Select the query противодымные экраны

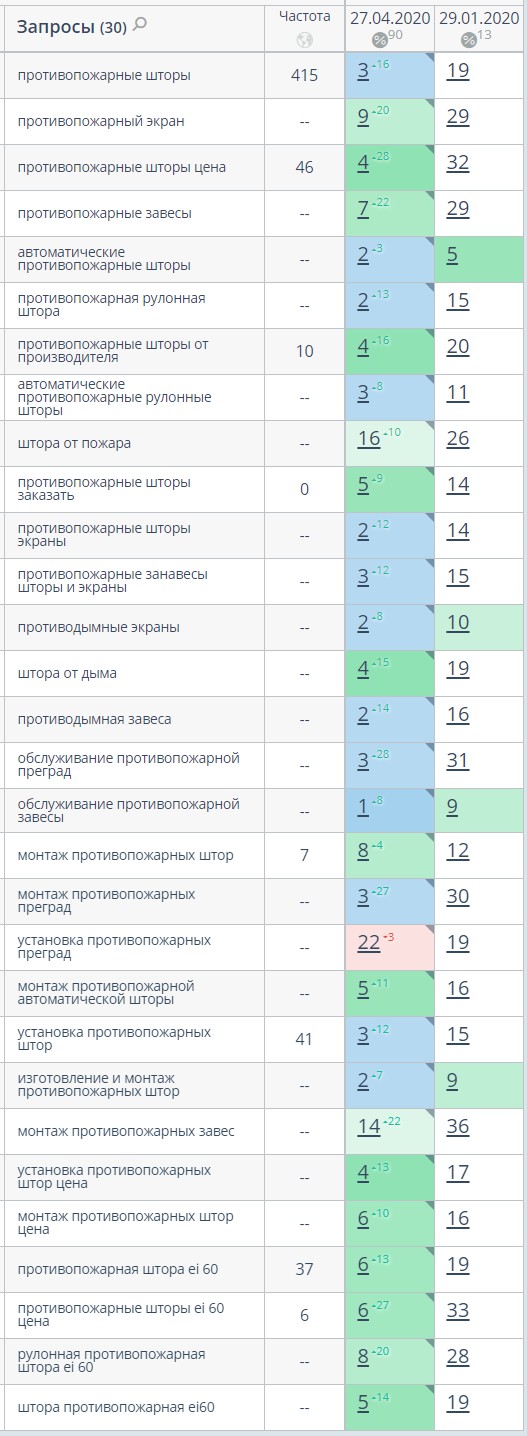pos(99,627)
